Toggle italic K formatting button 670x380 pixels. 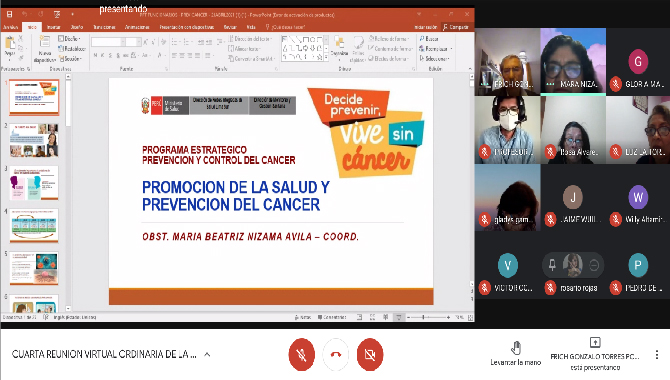pos(103,55)
